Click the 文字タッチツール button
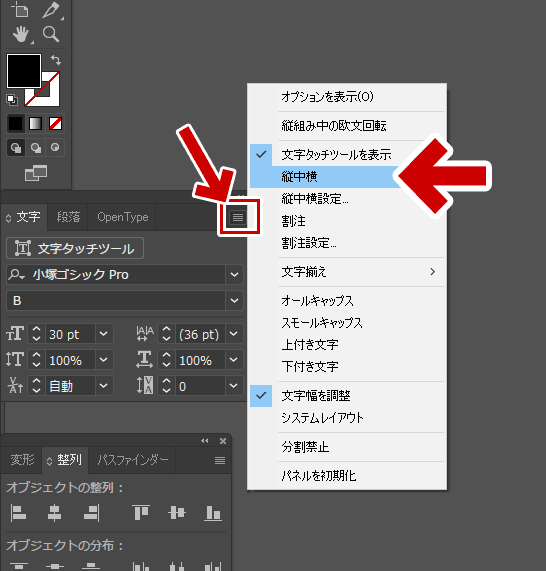Screen dimensions: 546x571 click(x=75, y=248)
